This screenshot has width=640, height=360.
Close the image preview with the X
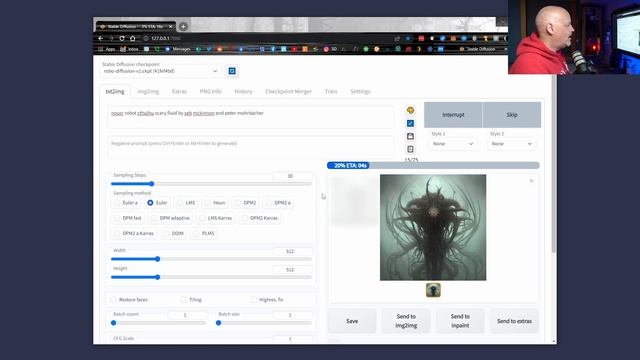(x=531, y=181)
